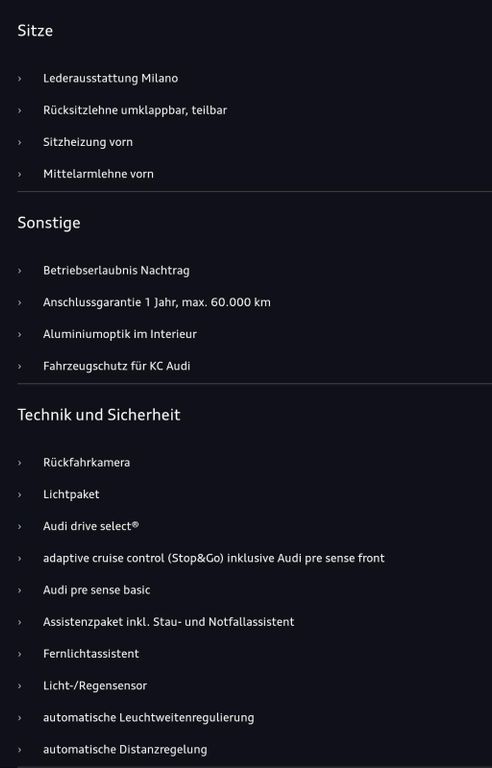Open Assistenzpaket inkl. Stau- und Notfallassistent
The width and height of the screenshot is (492, 768).
tap(169, 622)
